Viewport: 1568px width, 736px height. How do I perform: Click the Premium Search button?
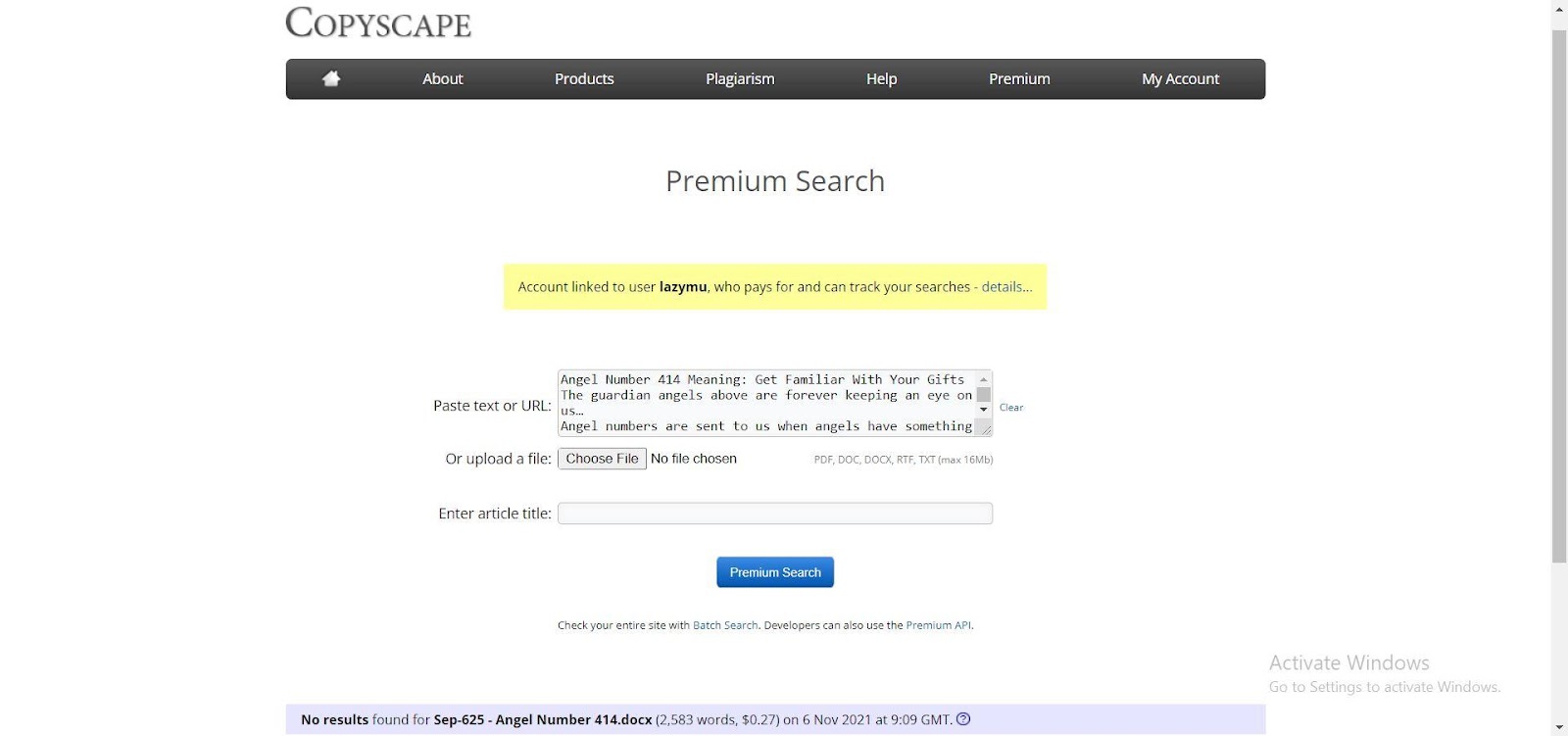(x=775, y=572)
